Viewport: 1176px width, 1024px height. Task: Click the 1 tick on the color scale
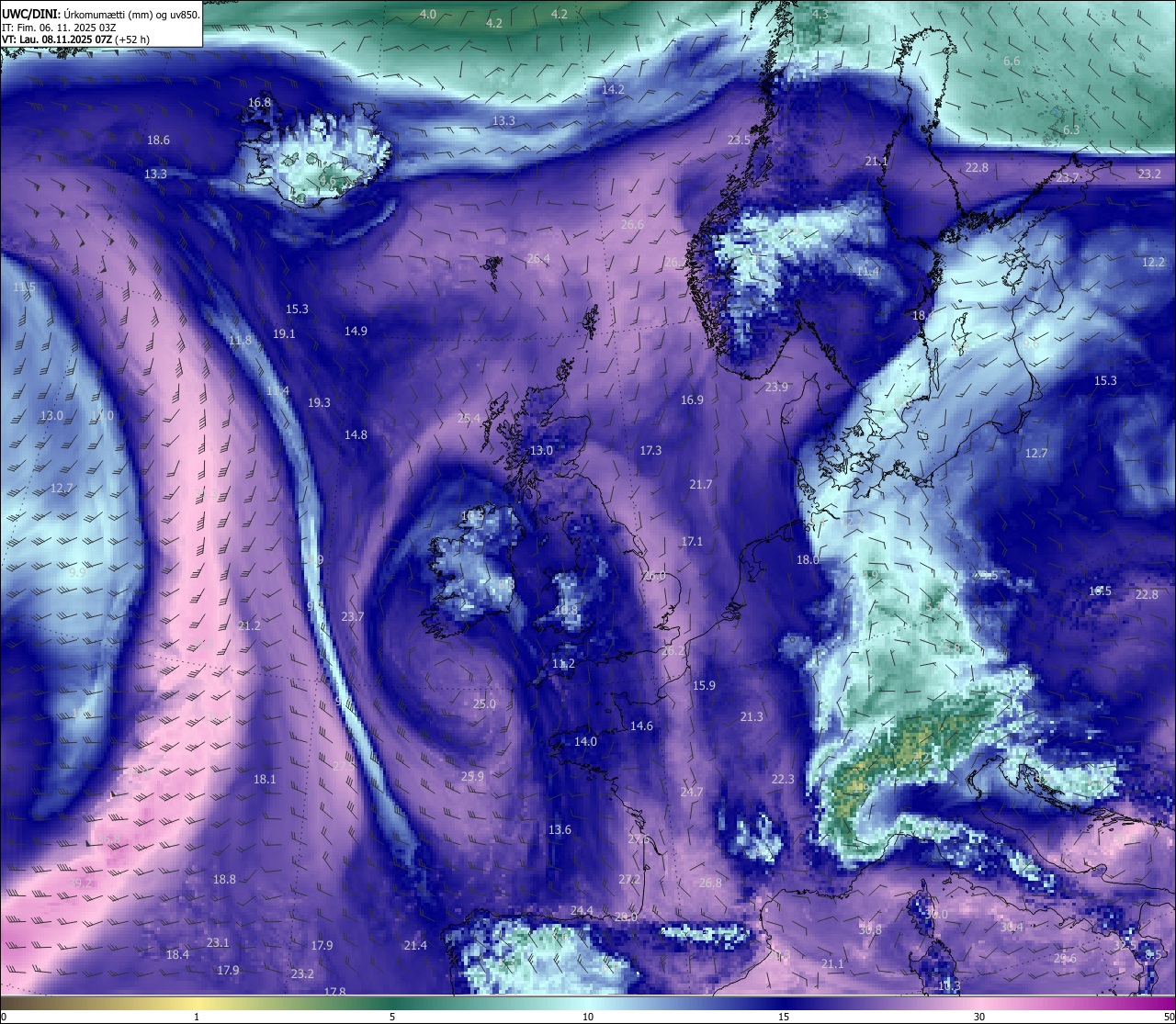[x=197, y=1017]
